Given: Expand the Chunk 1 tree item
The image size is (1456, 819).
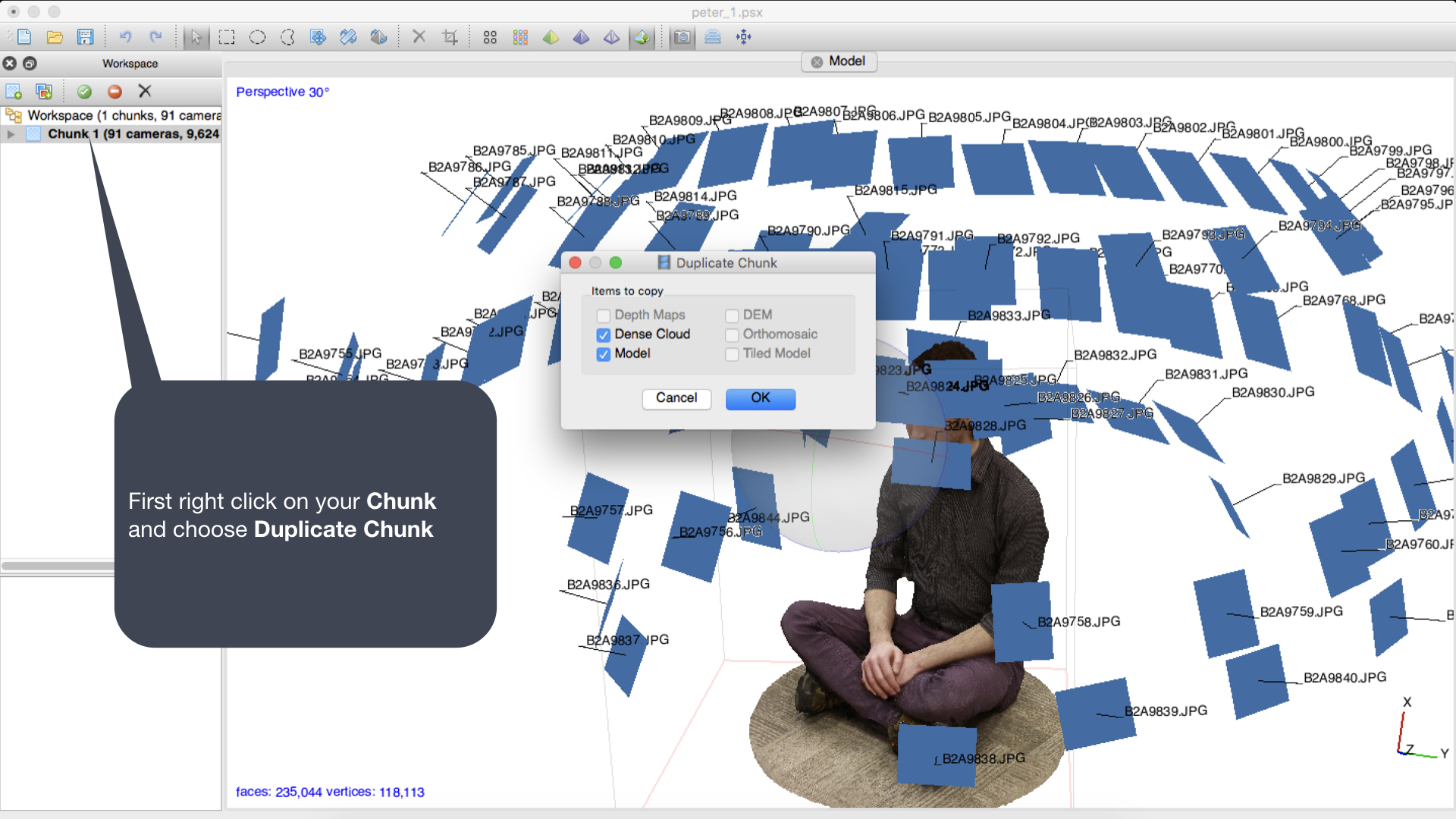Looking at the screenshot, I should [11, 134].
